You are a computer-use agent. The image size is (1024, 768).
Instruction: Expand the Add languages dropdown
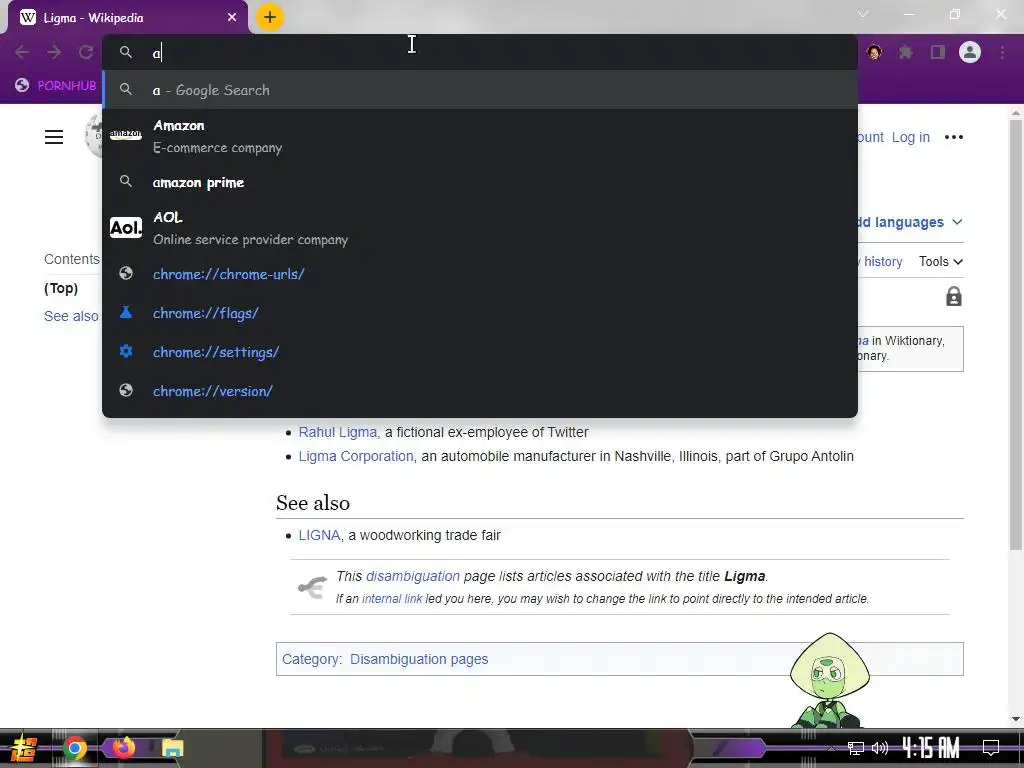(x=910, y=222)
